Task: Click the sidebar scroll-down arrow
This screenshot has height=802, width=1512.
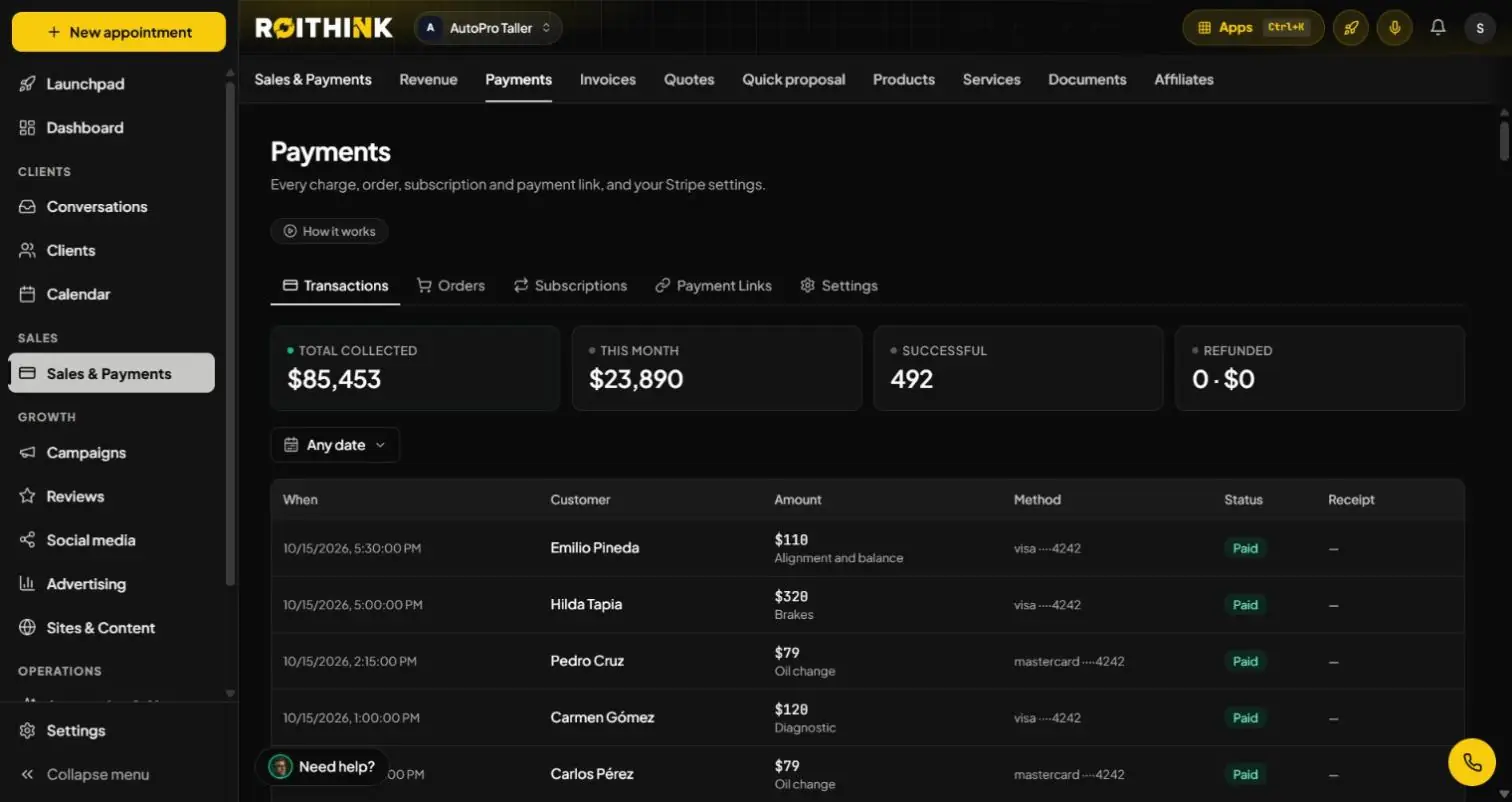Action: coord(230,693)
